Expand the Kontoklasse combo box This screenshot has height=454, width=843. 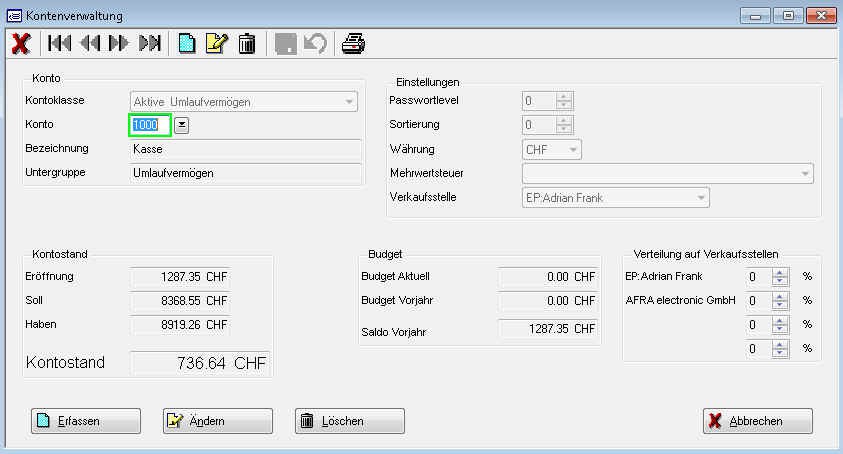[349, 102]
